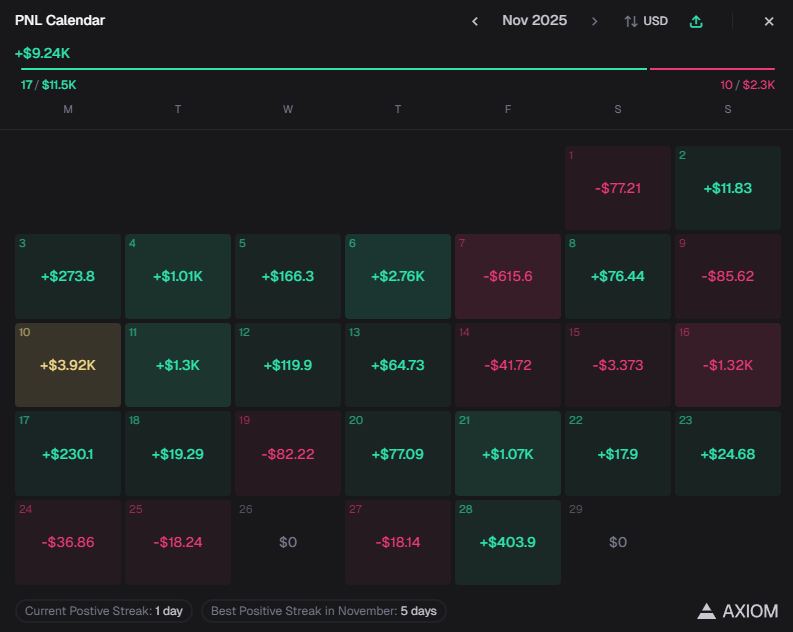Select the Nov 2 cell showing +$11.83
Viewport: 793px width, 632px height.
[x=728, y=188]
